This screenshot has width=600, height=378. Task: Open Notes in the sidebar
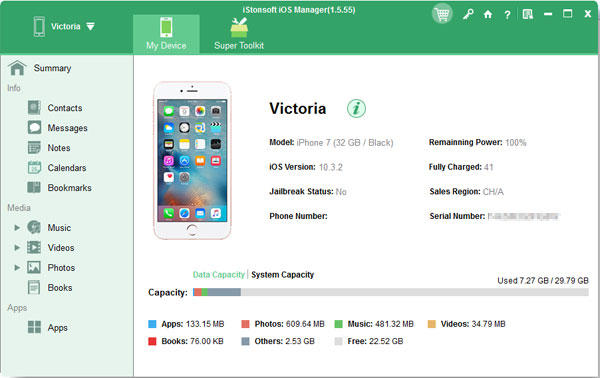[x=59, y=148]
